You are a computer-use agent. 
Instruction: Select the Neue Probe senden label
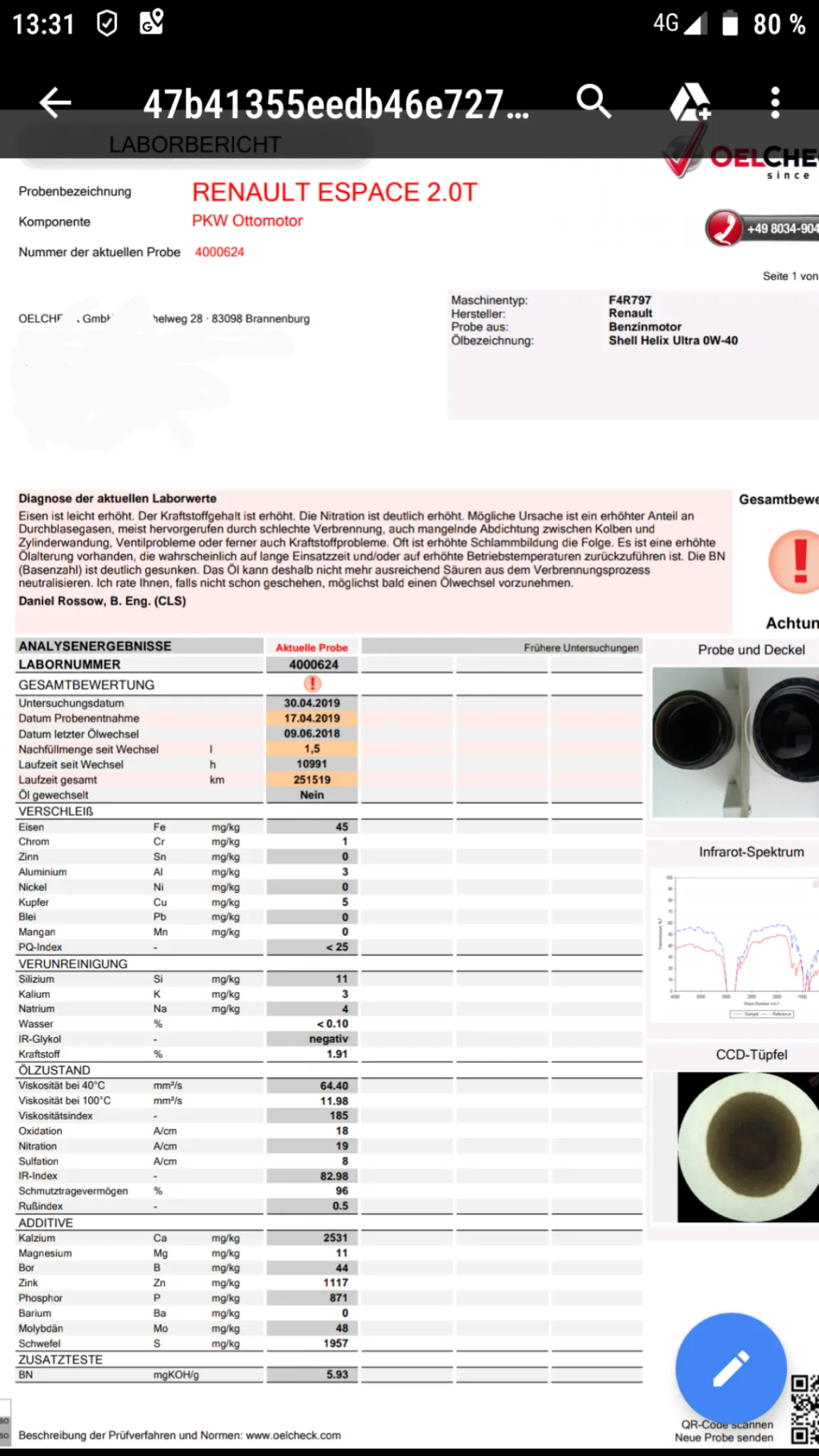(x=724, y=1438)
